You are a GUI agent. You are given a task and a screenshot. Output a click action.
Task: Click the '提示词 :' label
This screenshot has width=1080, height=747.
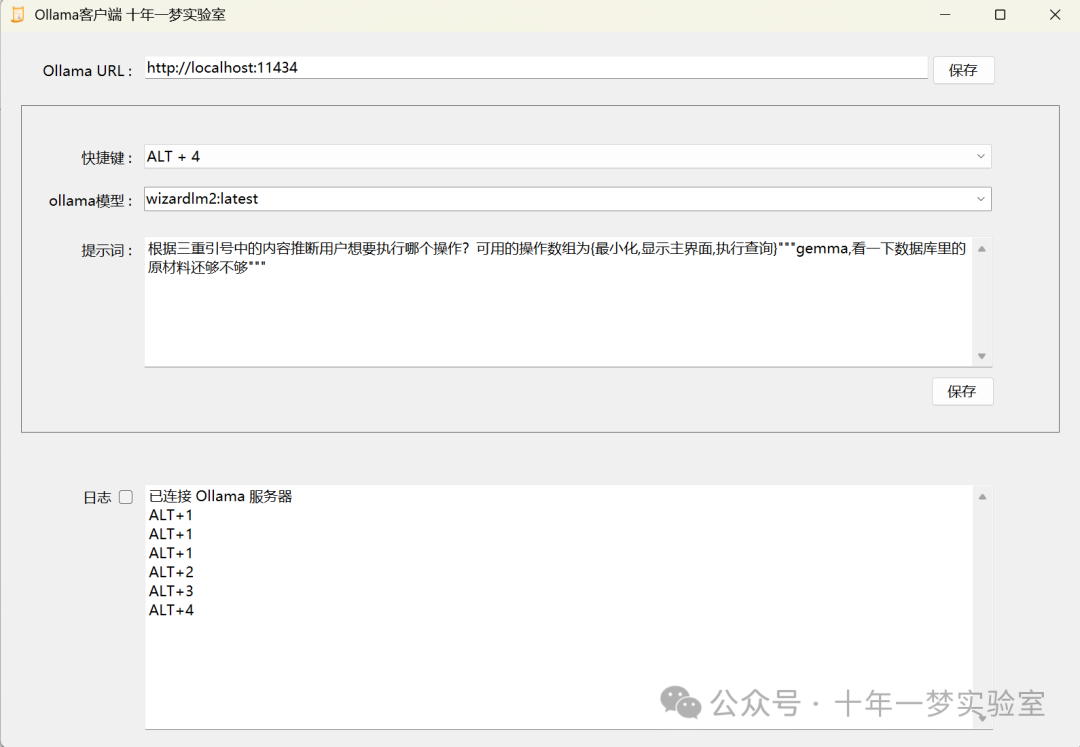click(107, 251)
